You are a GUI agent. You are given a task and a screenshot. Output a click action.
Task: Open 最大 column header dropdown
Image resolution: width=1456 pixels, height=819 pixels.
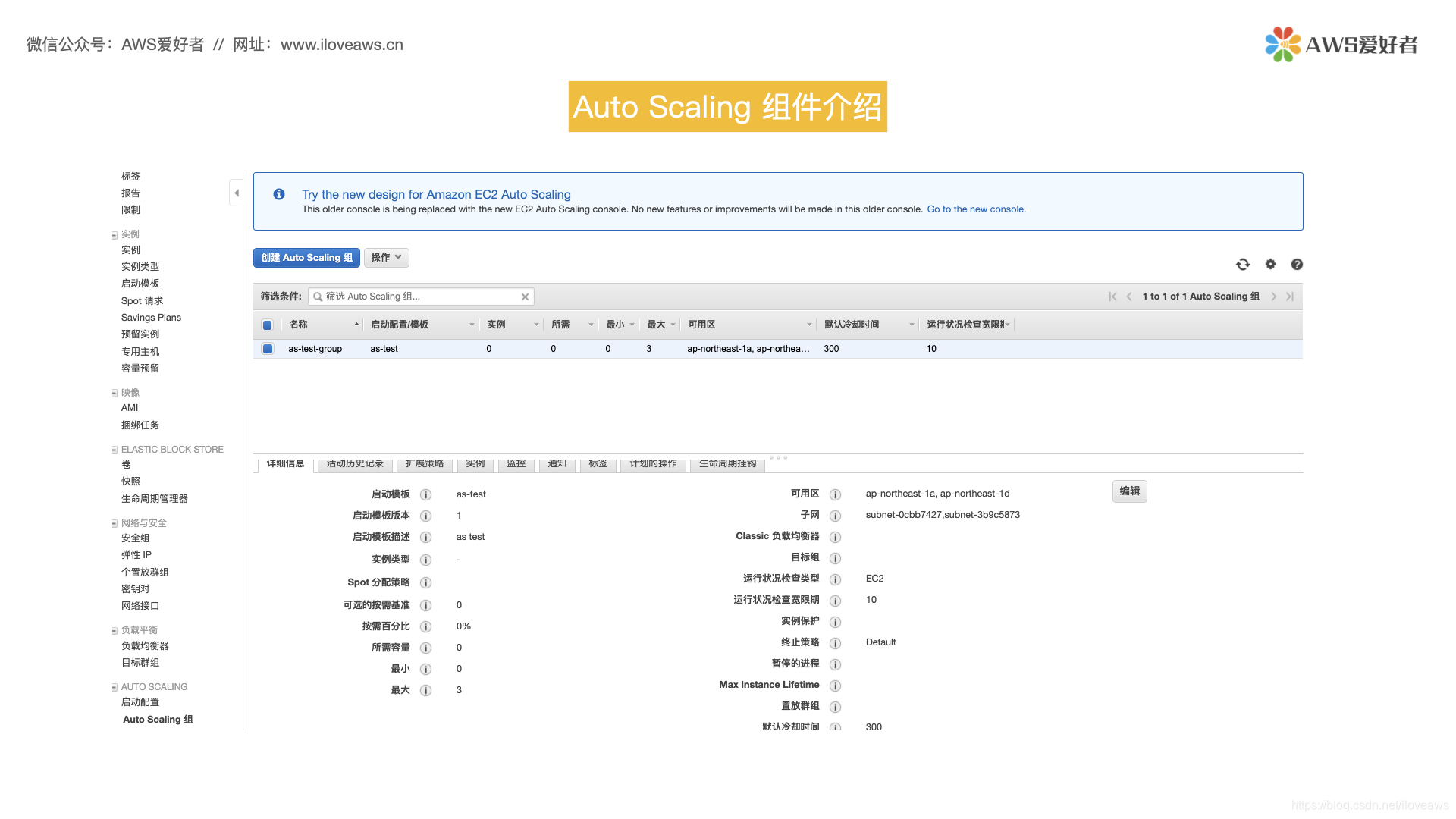tap(673, 325)
